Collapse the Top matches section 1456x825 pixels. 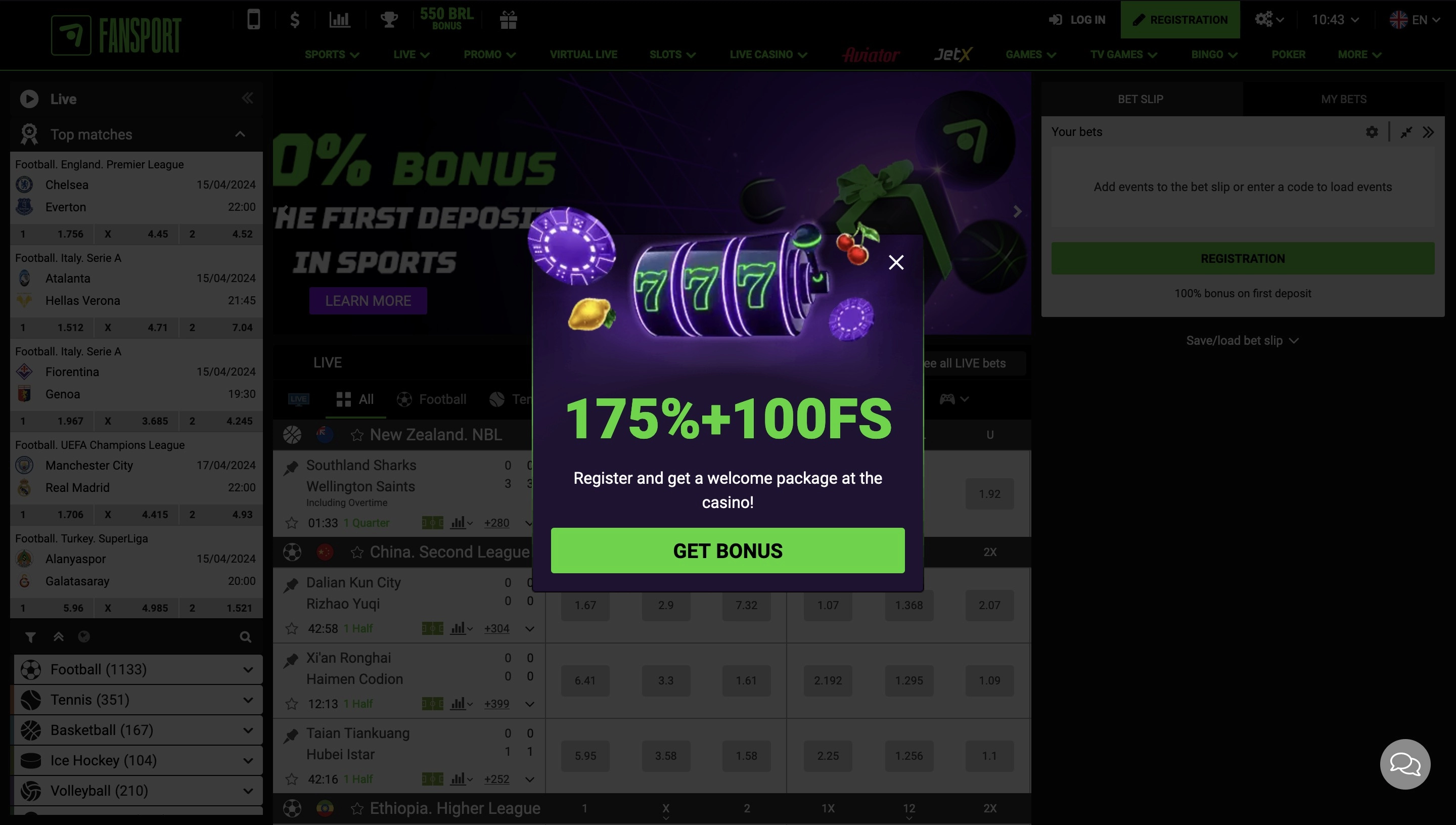point(240,134)
